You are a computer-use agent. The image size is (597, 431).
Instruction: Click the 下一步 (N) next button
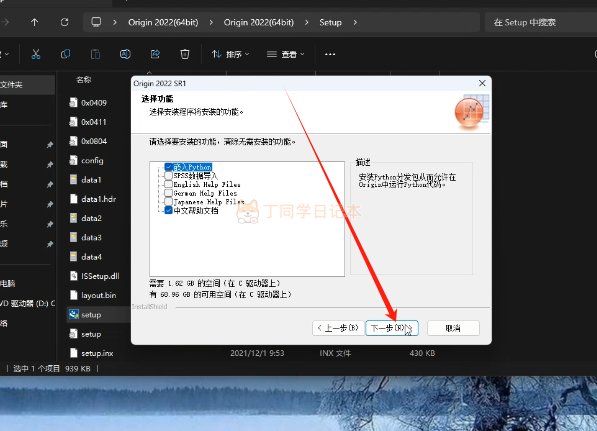pos(392,328)
